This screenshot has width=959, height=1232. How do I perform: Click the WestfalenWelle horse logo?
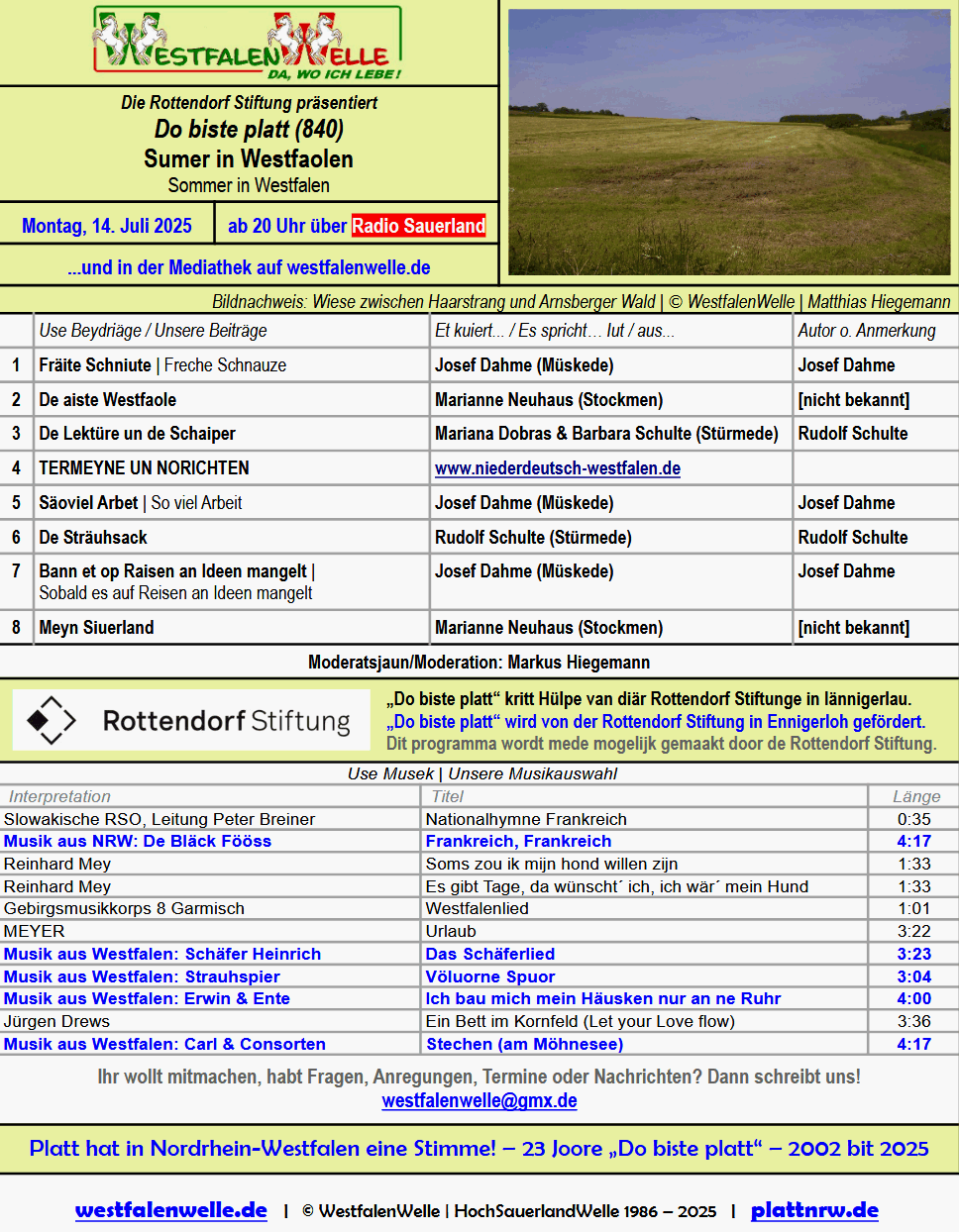[x=248, y=43]
